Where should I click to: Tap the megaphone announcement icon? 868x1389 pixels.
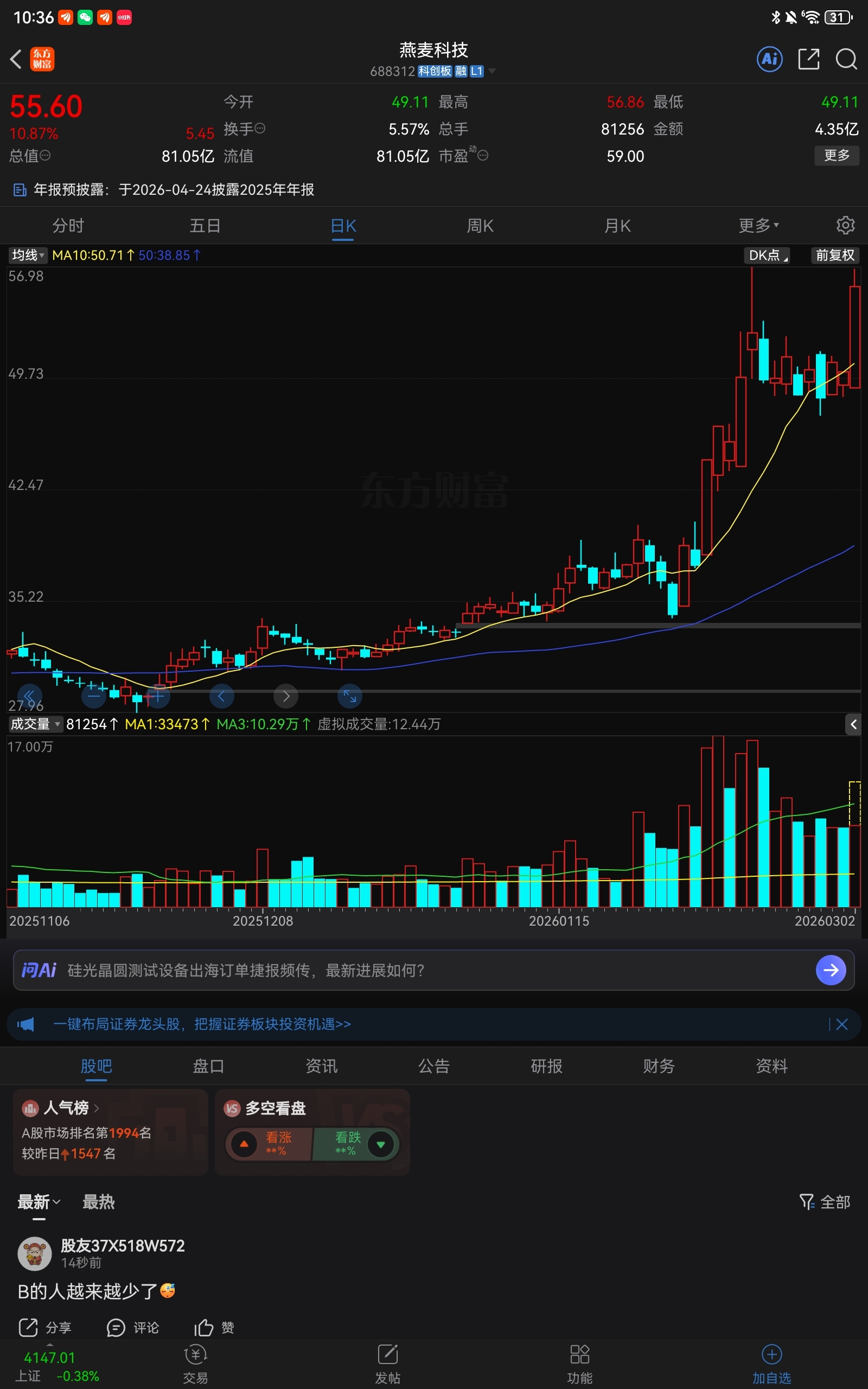click(25, 1024)
